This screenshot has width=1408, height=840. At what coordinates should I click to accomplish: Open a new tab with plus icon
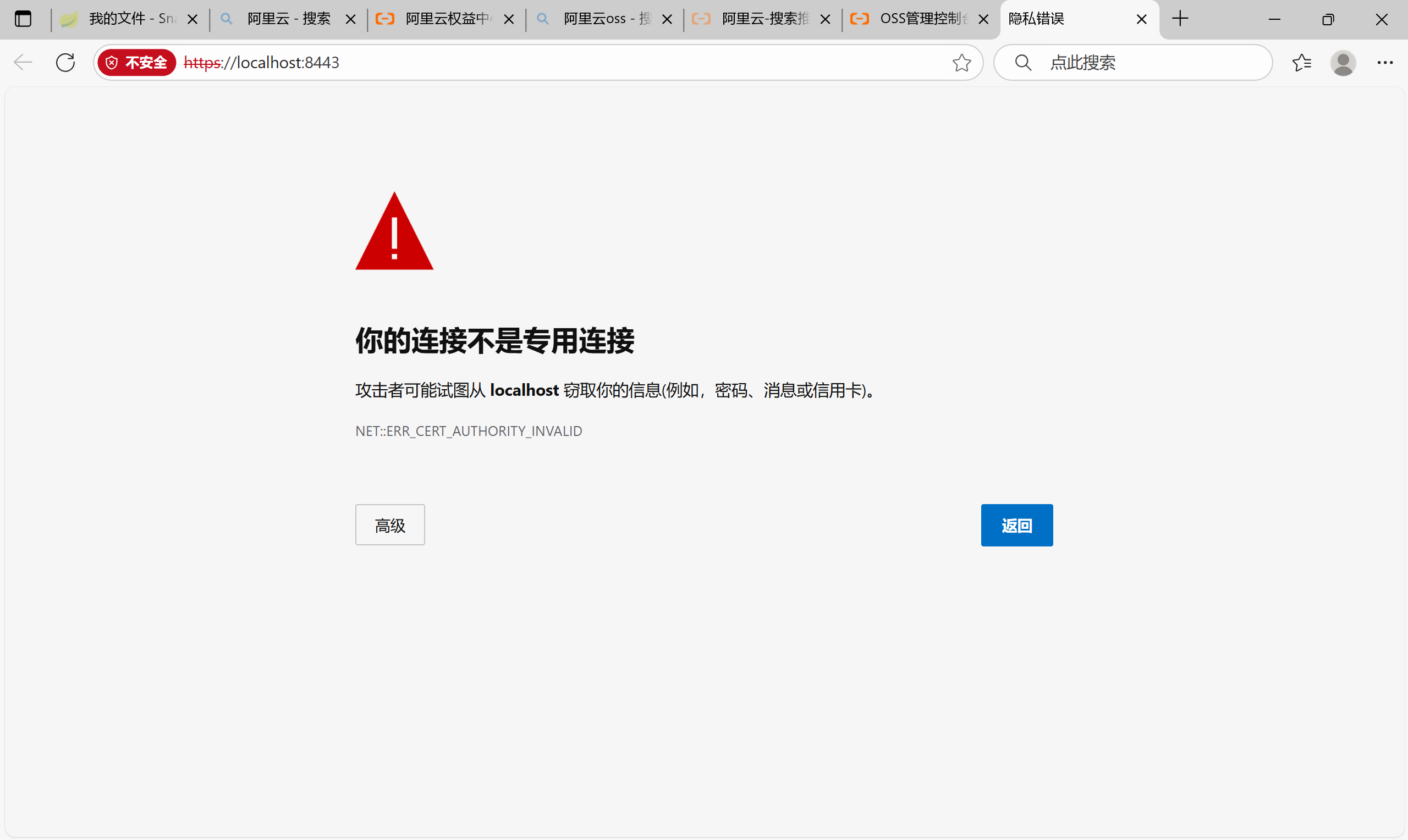[x=1180, y=19]
